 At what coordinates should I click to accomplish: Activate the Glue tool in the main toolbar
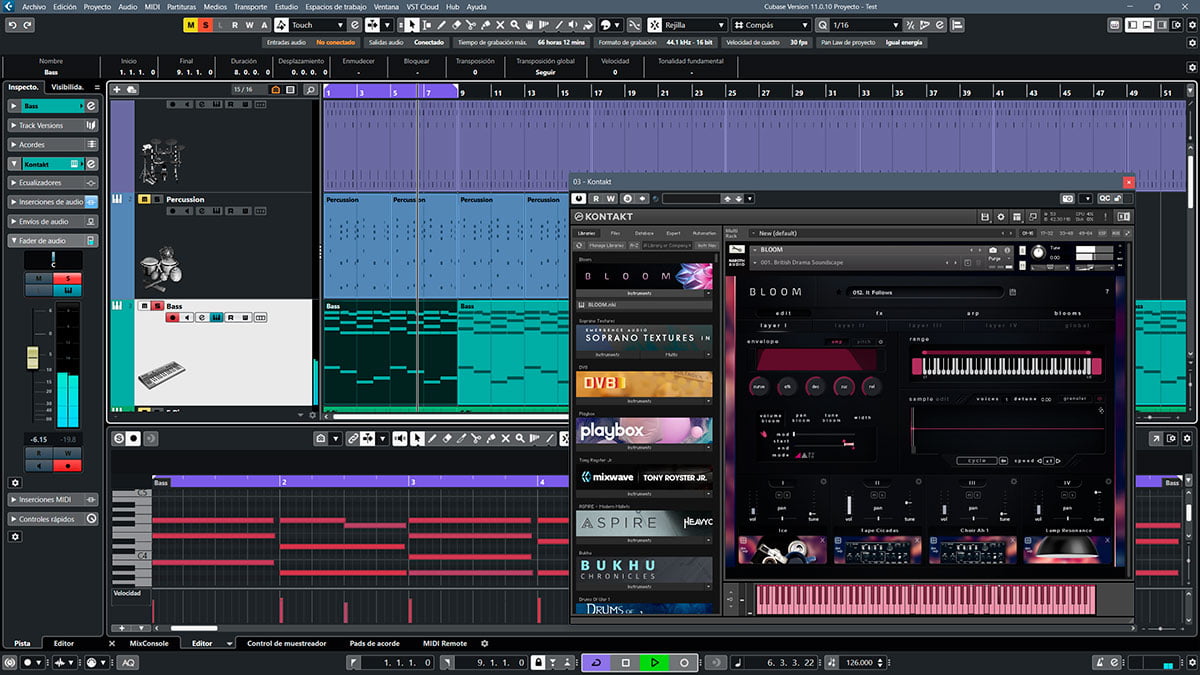click(487, 24)
